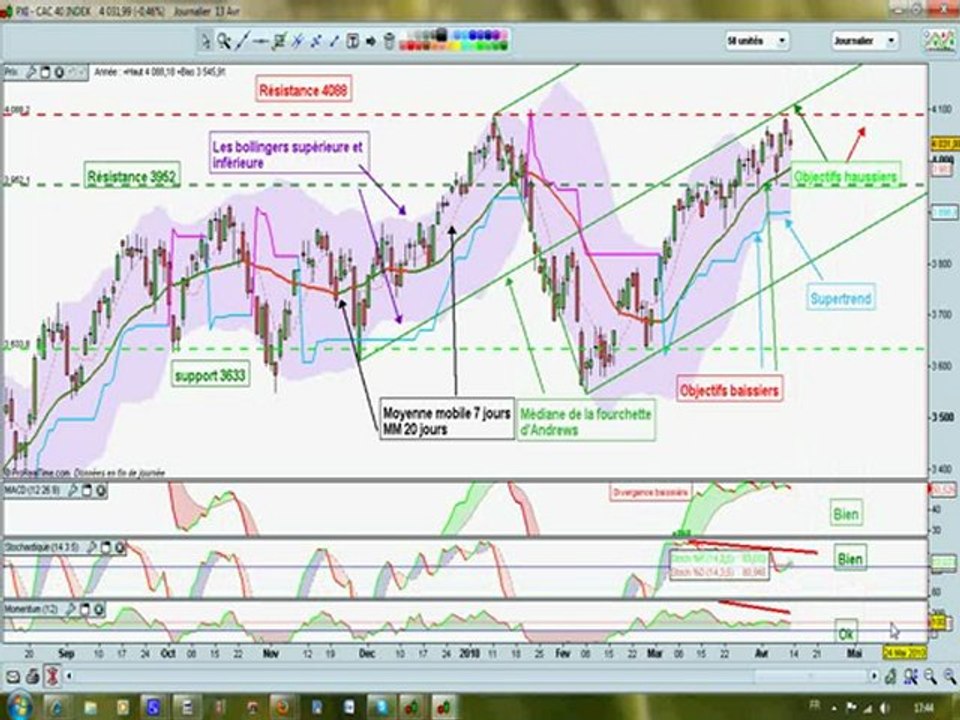Click the 'Bien' label in MACD panel
Screen dimensions: 960x720
(846, 513)
